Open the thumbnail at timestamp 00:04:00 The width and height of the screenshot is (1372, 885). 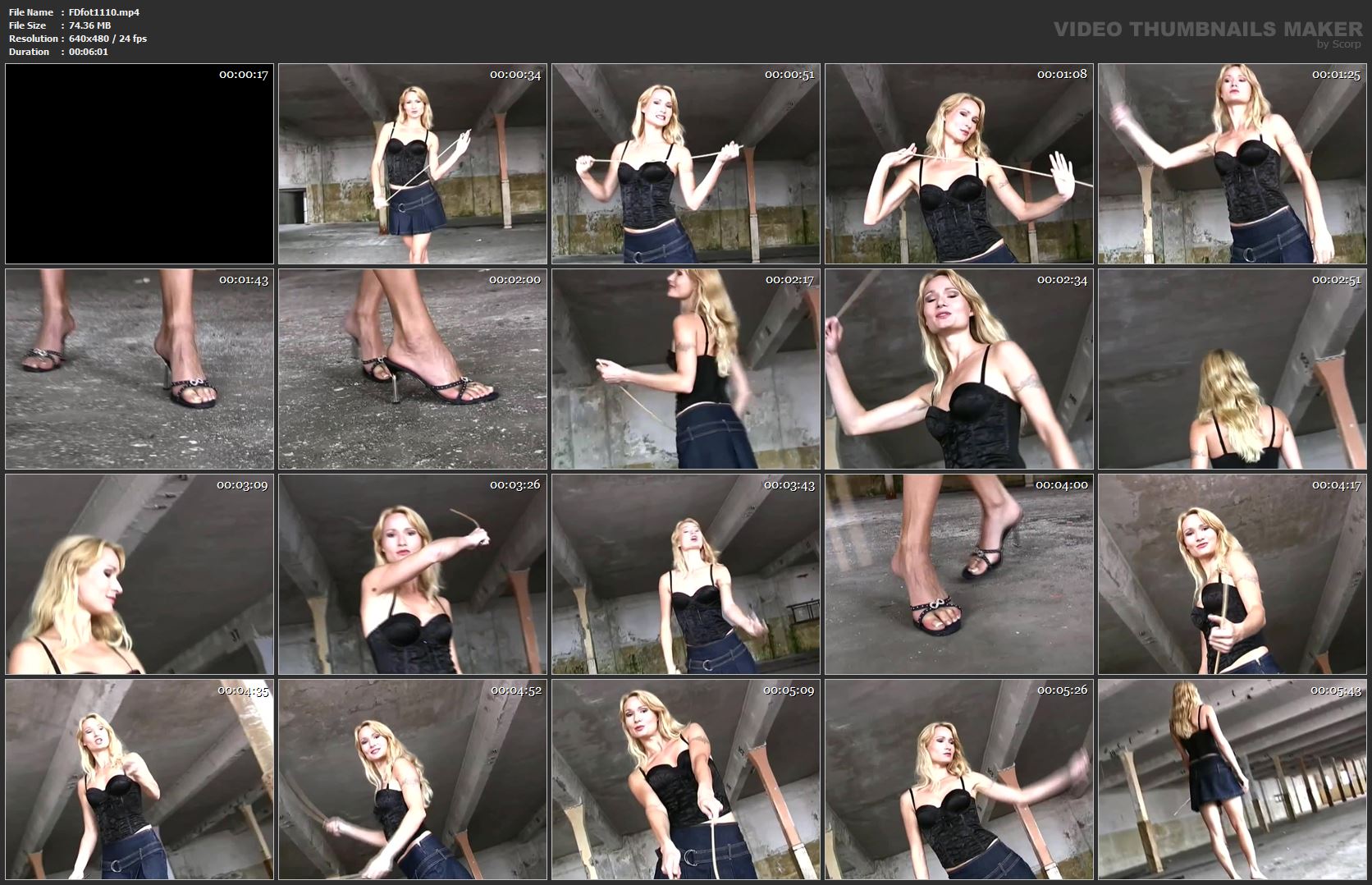pos(959,575)
